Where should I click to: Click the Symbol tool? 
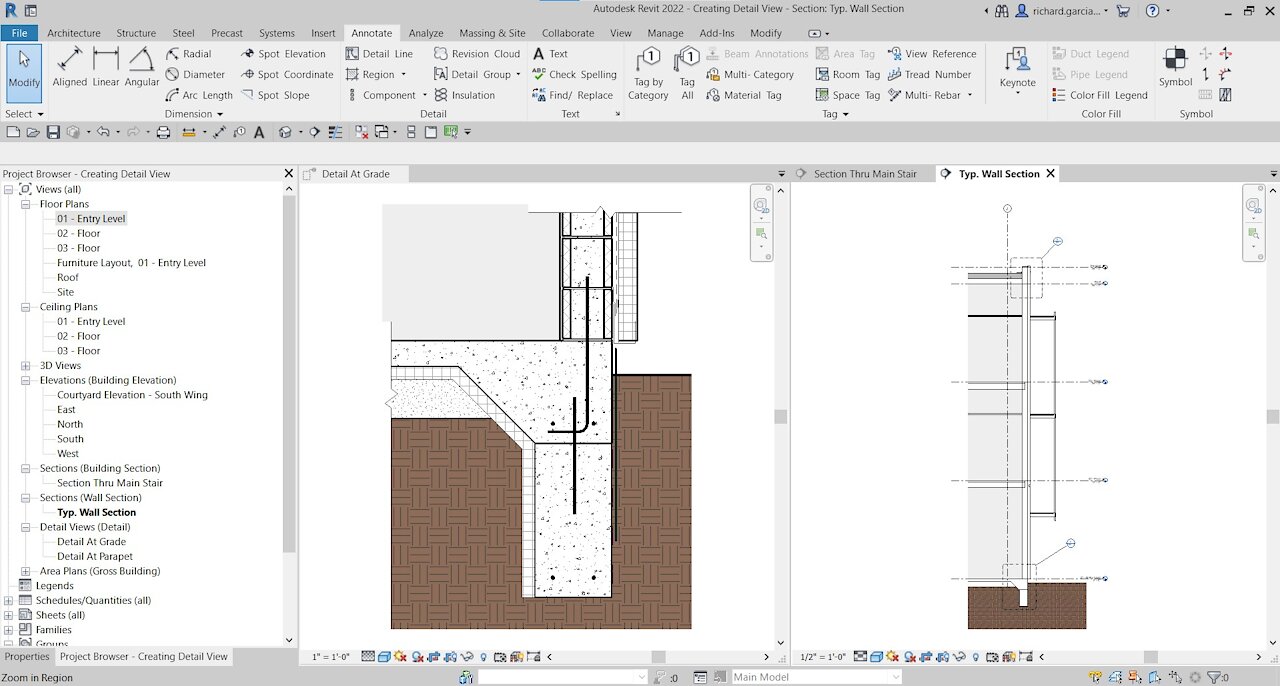tap(1175, 68)
